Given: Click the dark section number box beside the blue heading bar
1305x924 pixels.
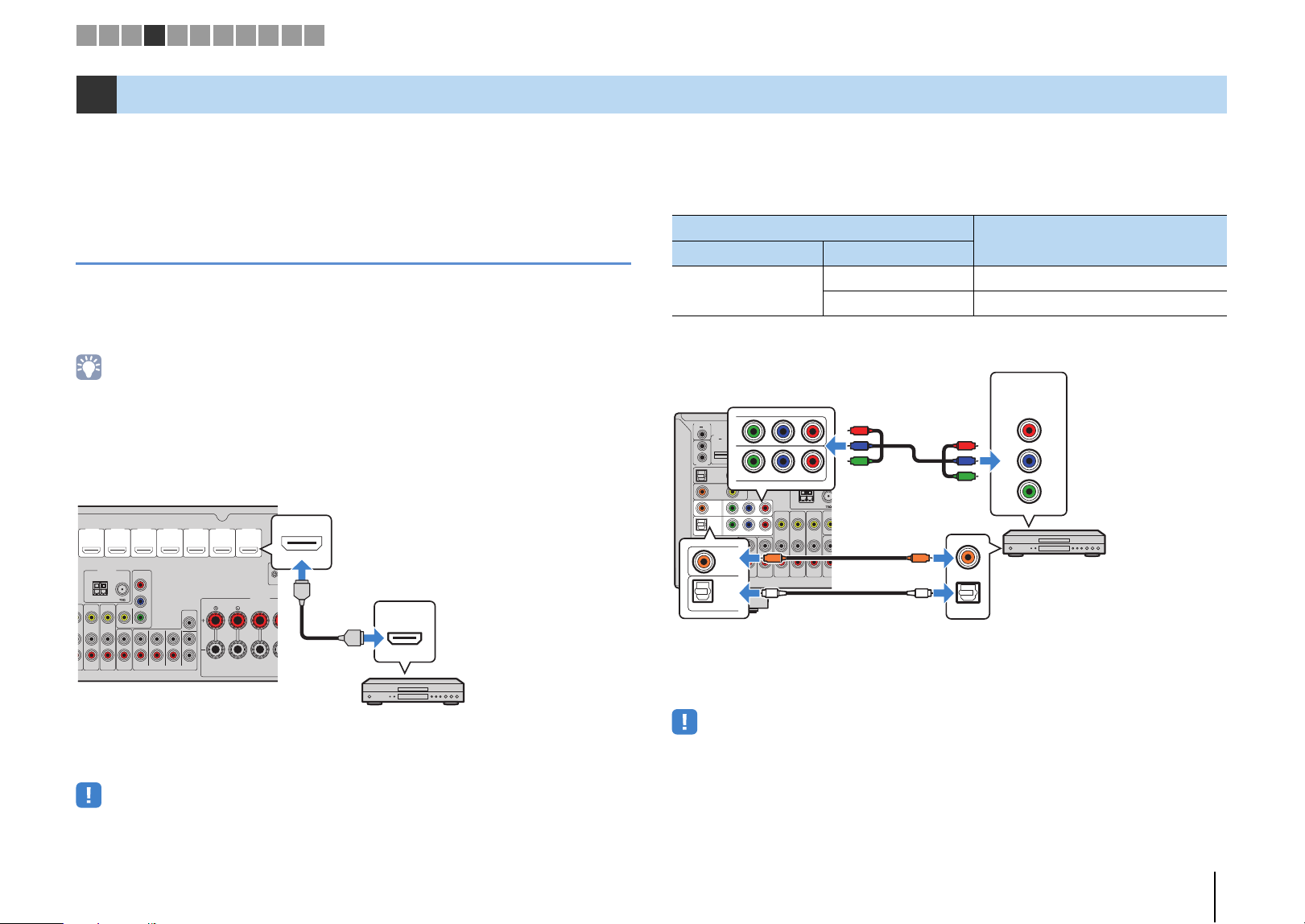Looking at the screenshot, I should 97,94.
